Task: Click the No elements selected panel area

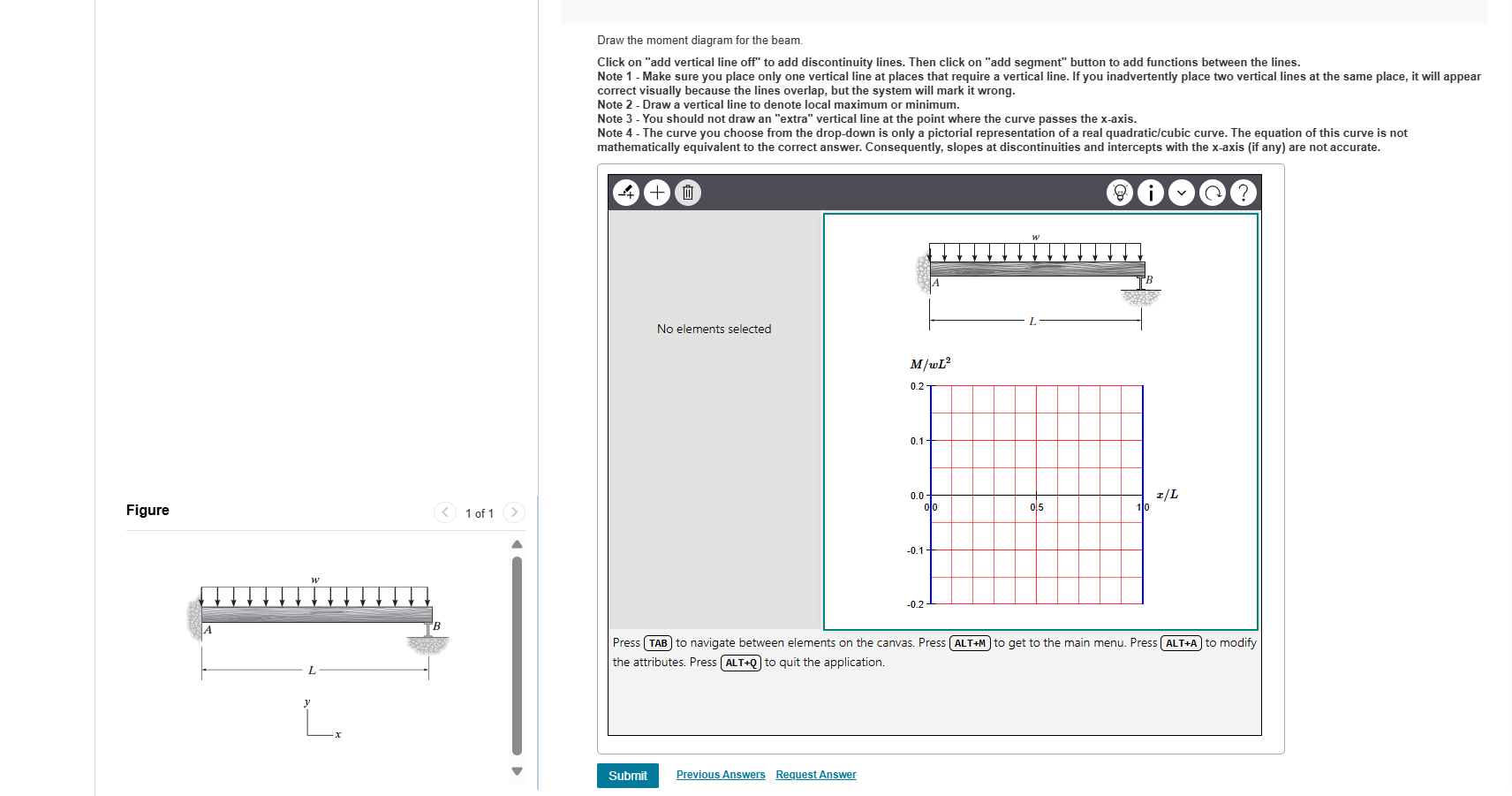Action: [714, 329]
